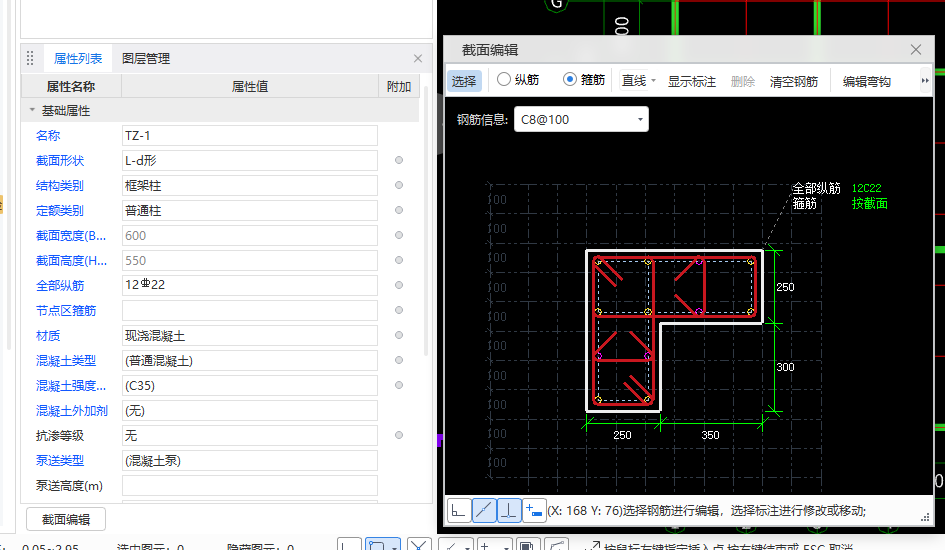Click the 材质 value 现浇混凝土
Screen dimensions: 945x550
point(250,335)
